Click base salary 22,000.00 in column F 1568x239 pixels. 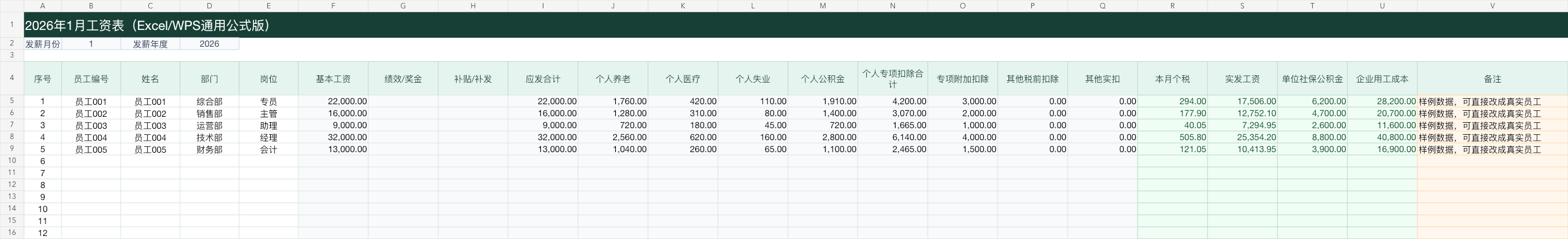(333, 102)
